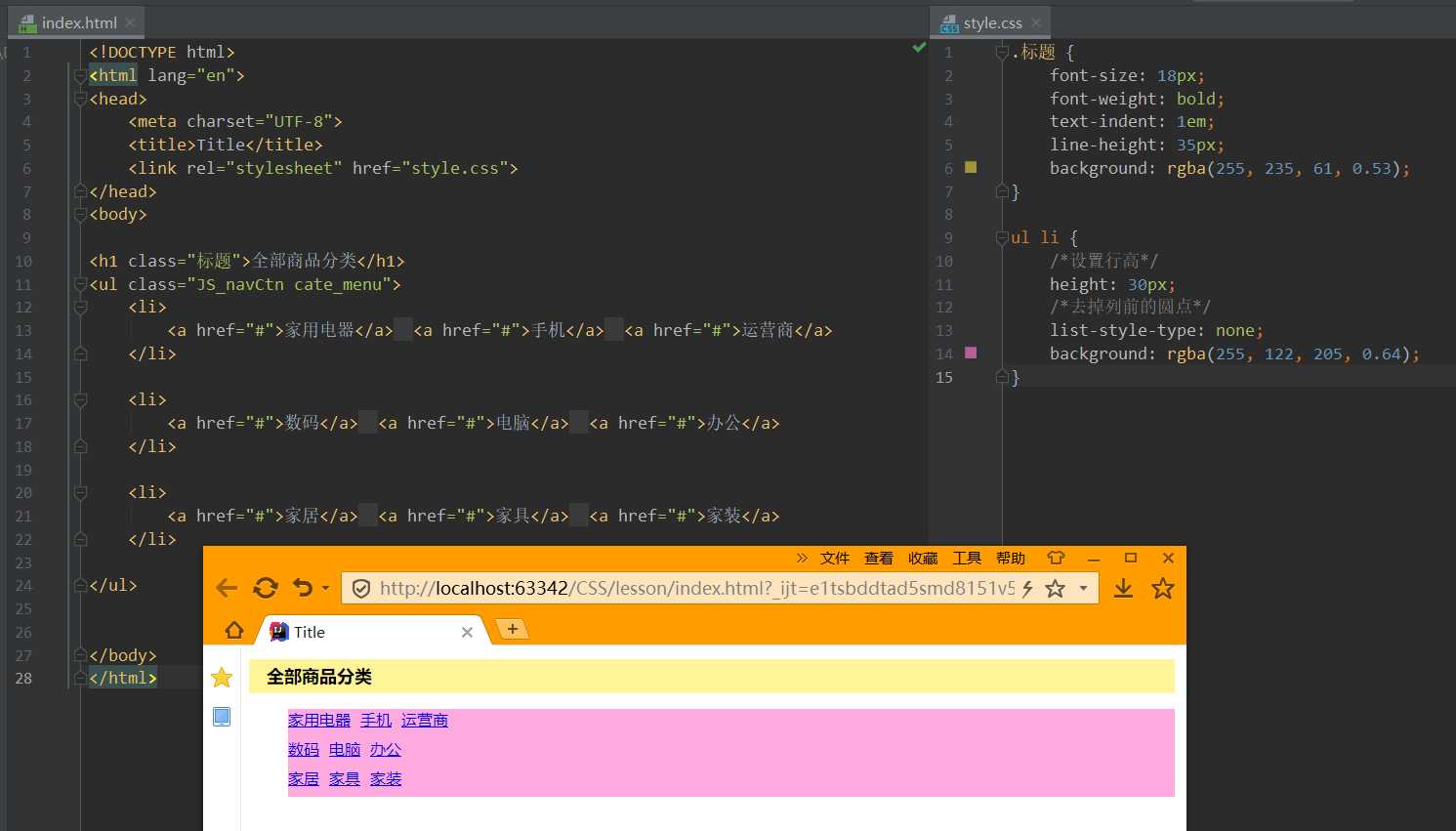Collapse the second li fold on line 16

[x=81, y=399]
